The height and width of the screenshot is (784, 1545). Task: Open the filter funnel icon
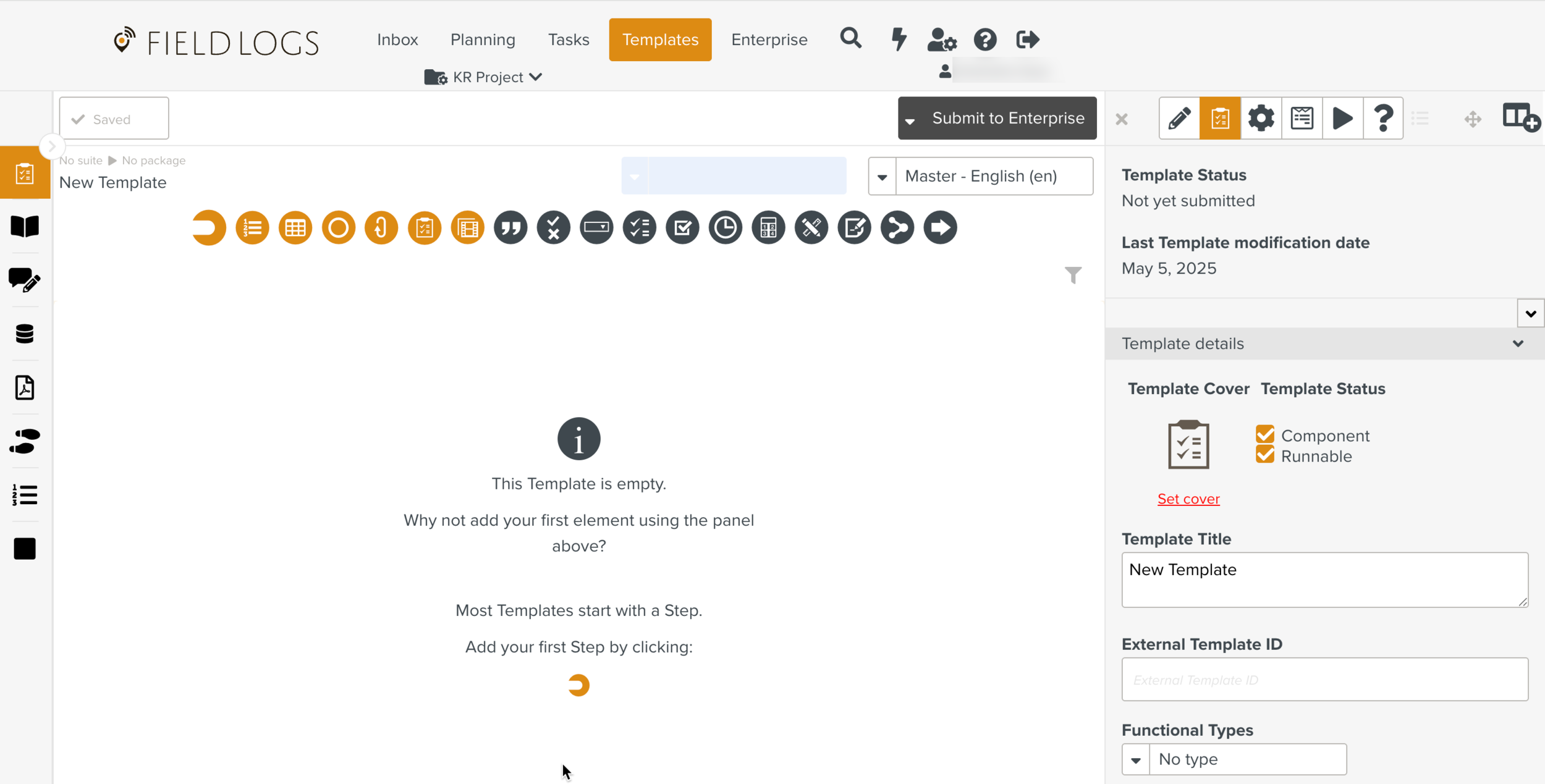pyautogui.click(x=1073, y=275)
